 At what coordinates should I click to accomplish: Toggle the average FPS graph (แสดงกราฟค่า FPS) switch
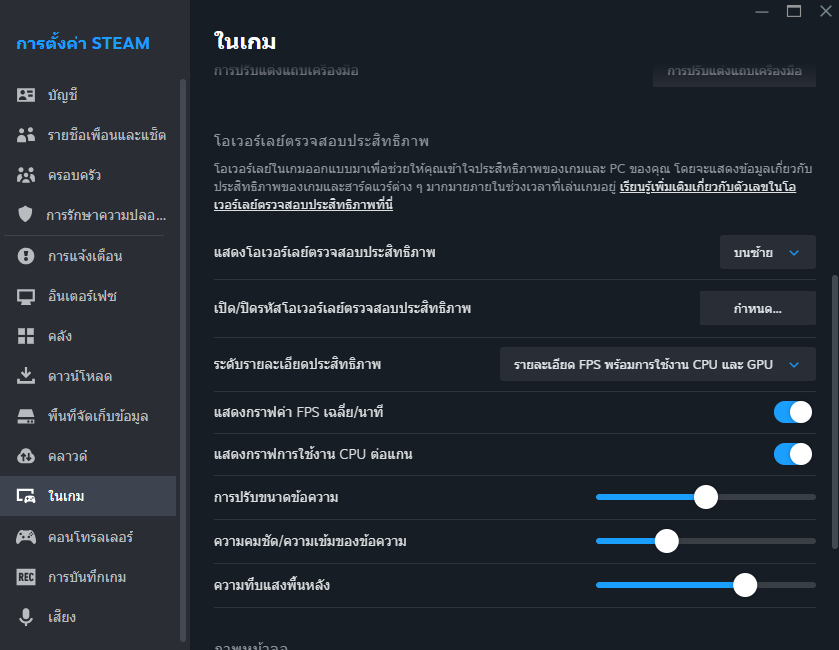[792, 412]
